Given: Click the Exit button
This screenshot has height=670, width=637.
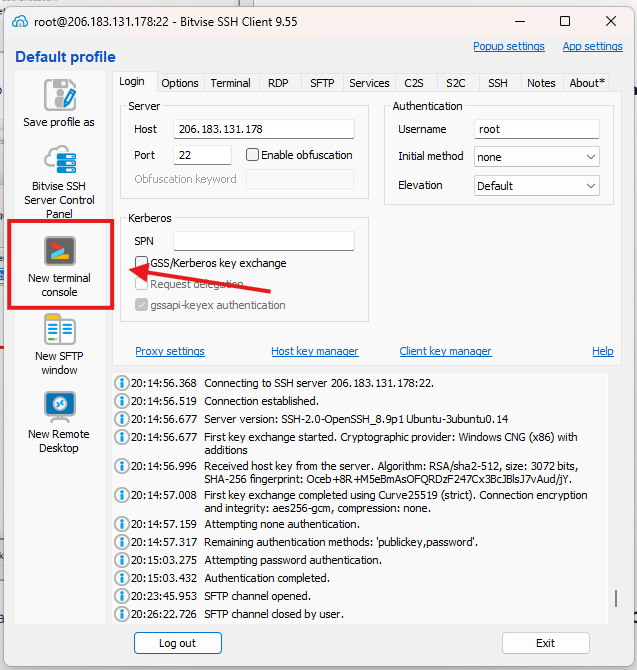Looking at the screenshot, I should [x=546, y=643].
